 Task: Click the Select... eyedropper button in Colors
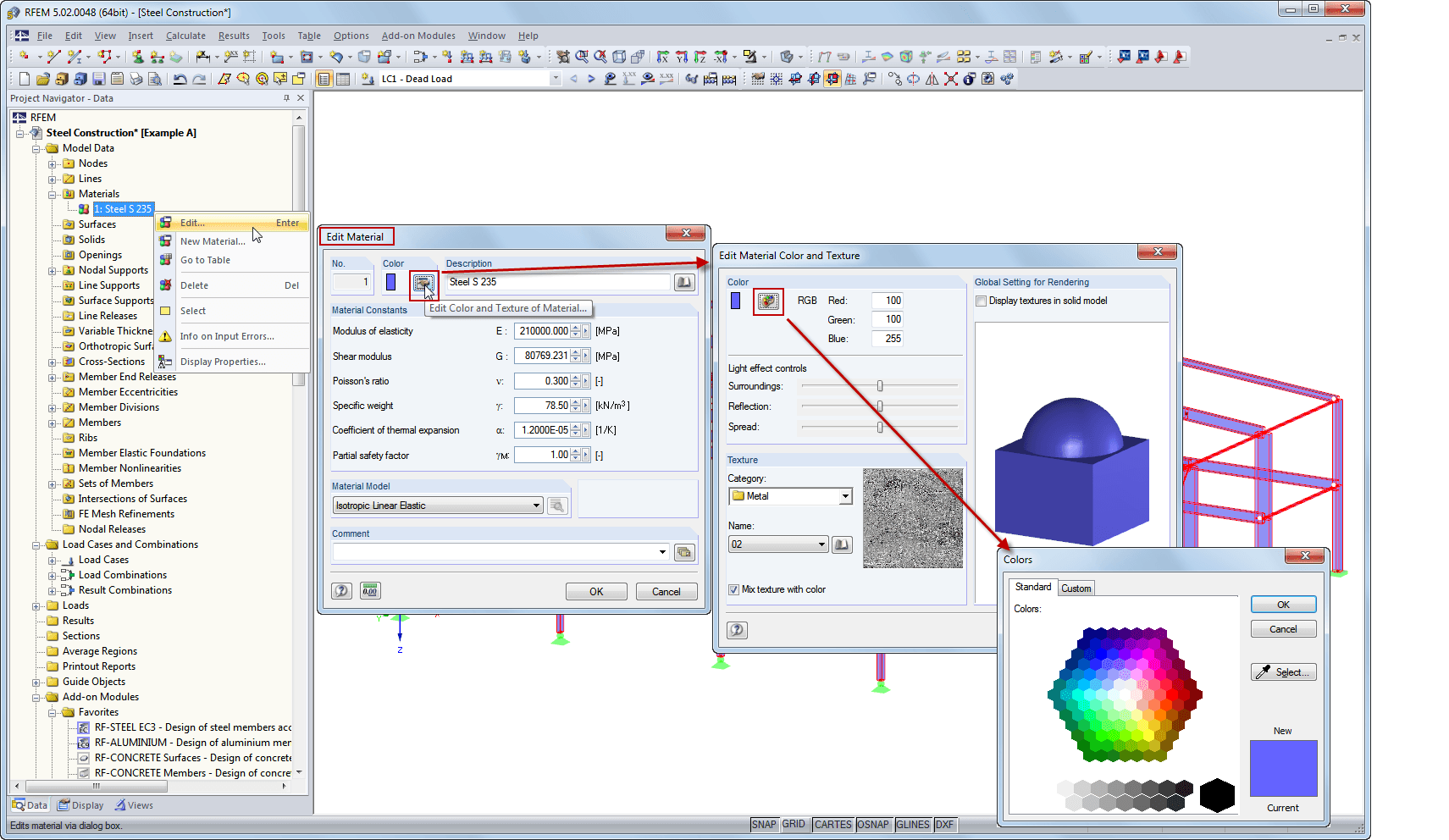pyautogui.click(x=1283, y=672)
